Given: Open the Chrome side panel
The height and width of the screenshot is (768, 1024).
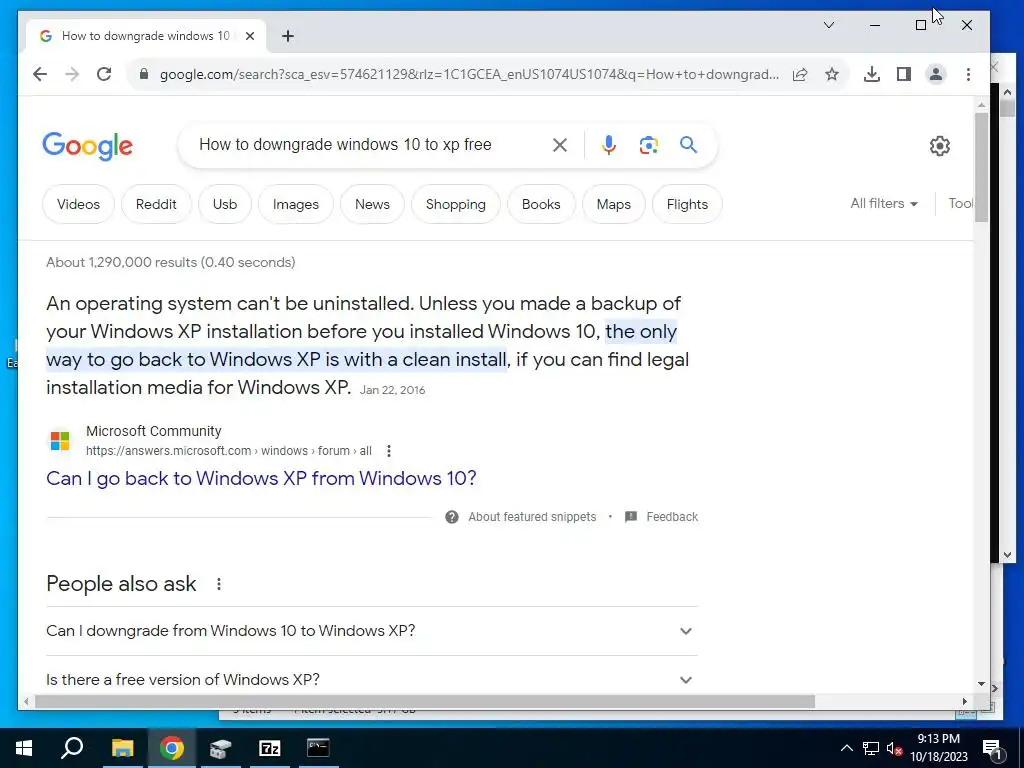Looking at the screenshot, I should click(904, 74).
